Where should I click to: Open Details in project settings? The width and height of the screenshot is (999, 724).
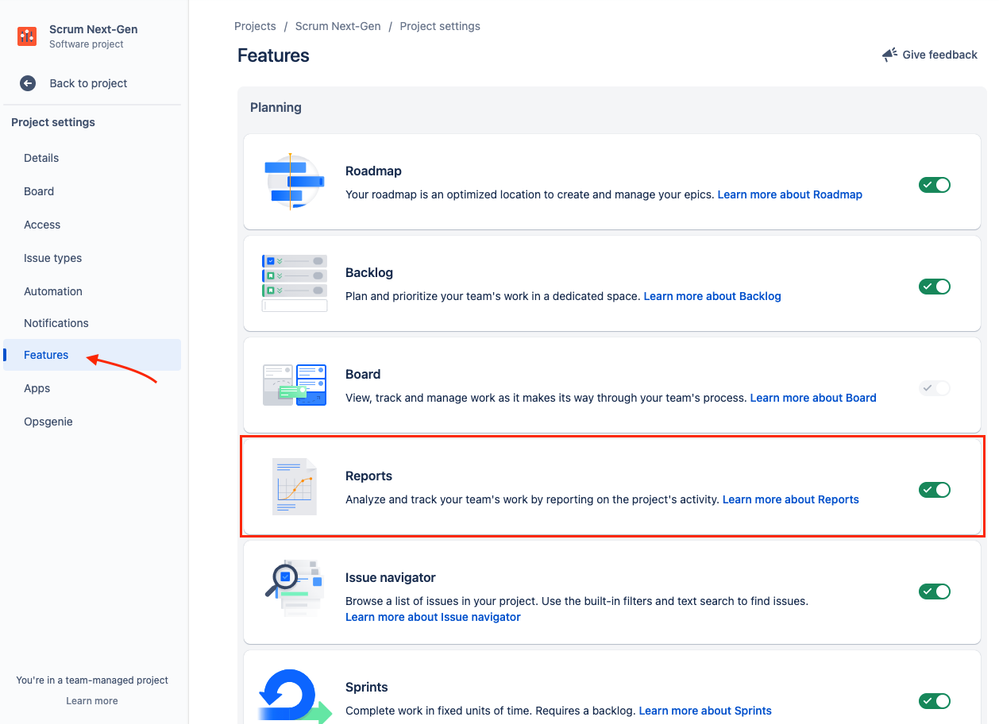coord(41,158)
